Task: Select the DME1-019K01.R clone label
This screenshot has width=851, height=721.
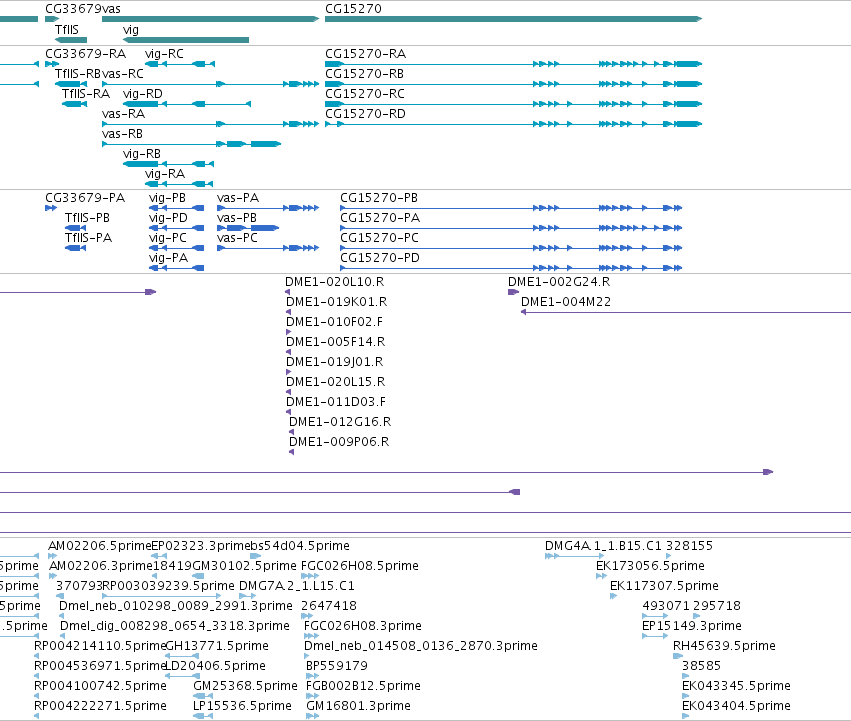Action: pyautogui.click(x=336, y=302)
